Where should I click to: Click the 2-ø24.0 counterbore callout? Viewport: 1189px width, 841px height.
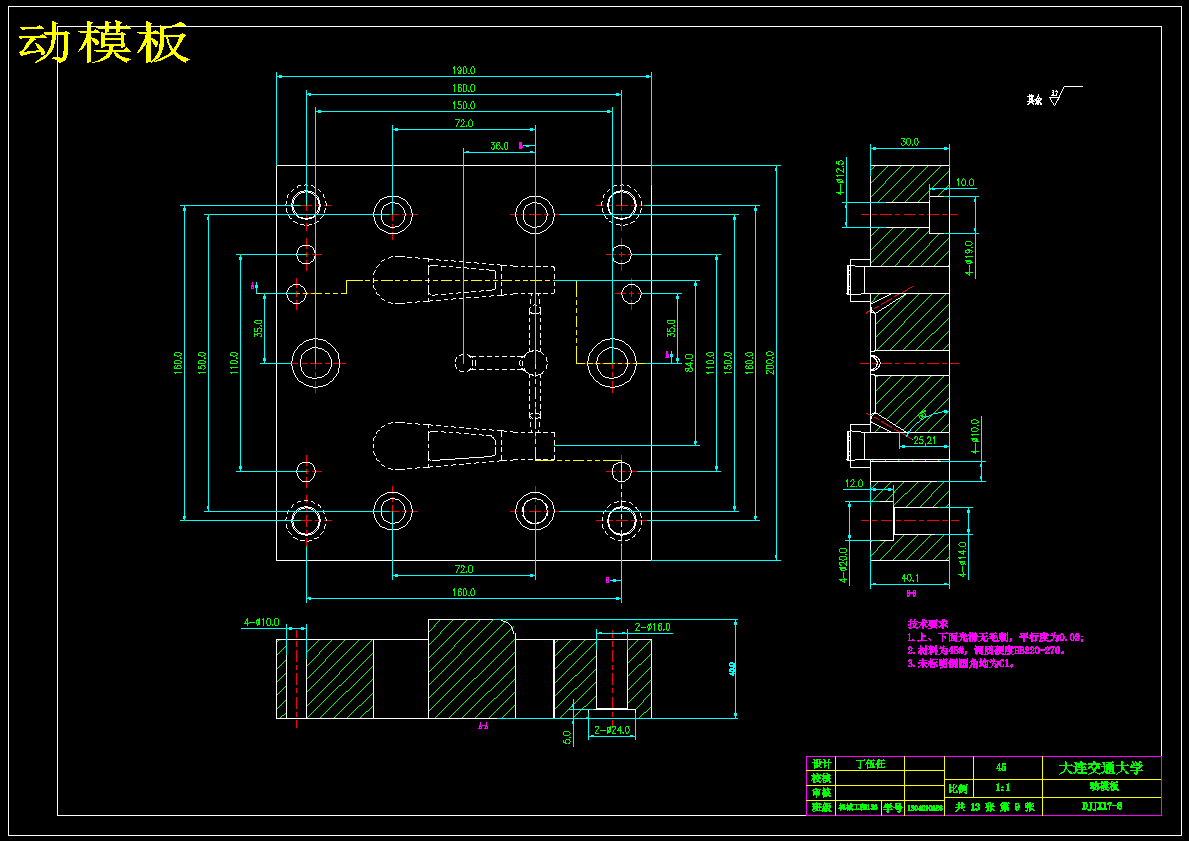pos(610,731)
